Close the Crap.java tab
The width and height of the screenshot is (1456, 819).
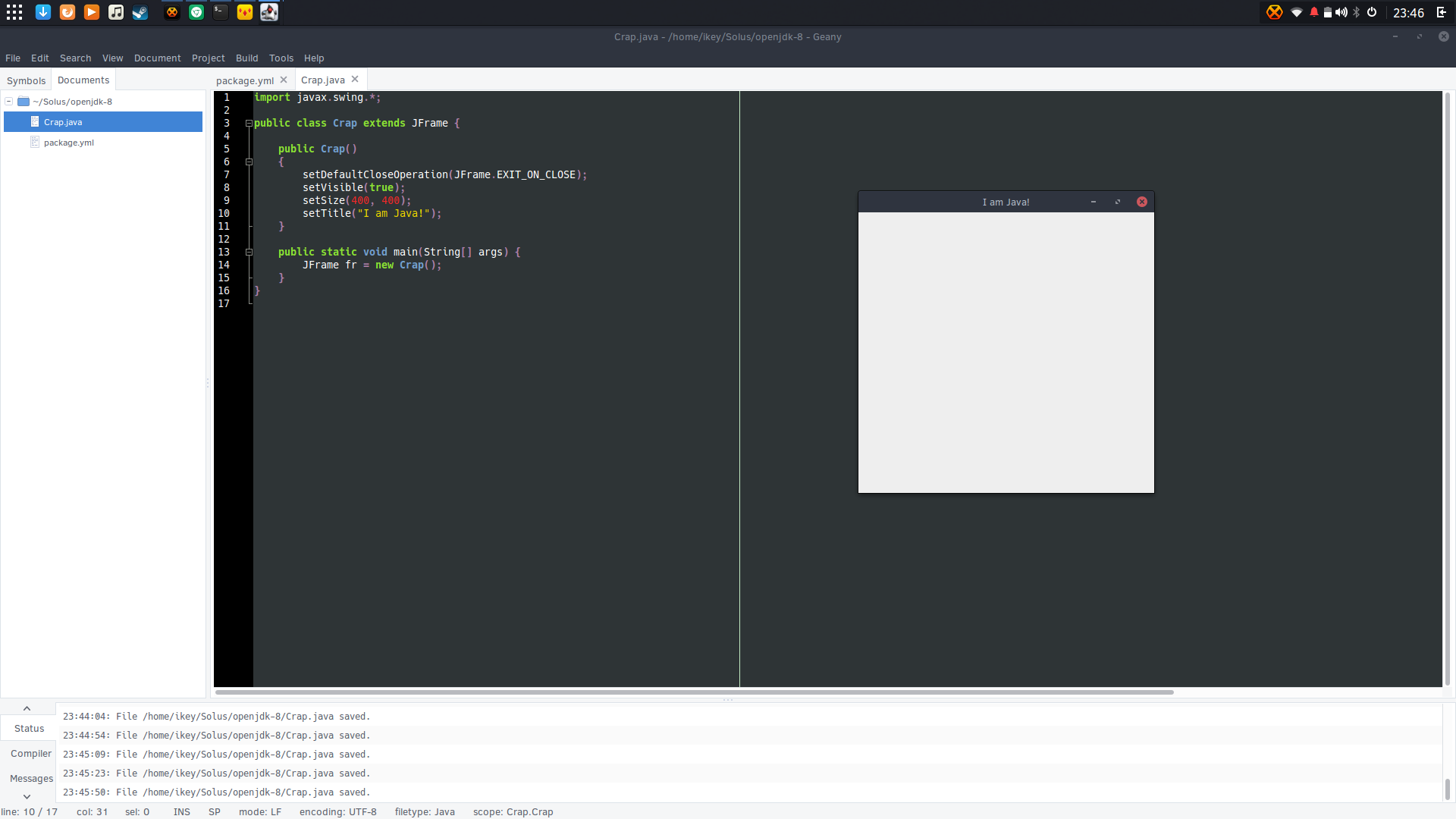355,79
